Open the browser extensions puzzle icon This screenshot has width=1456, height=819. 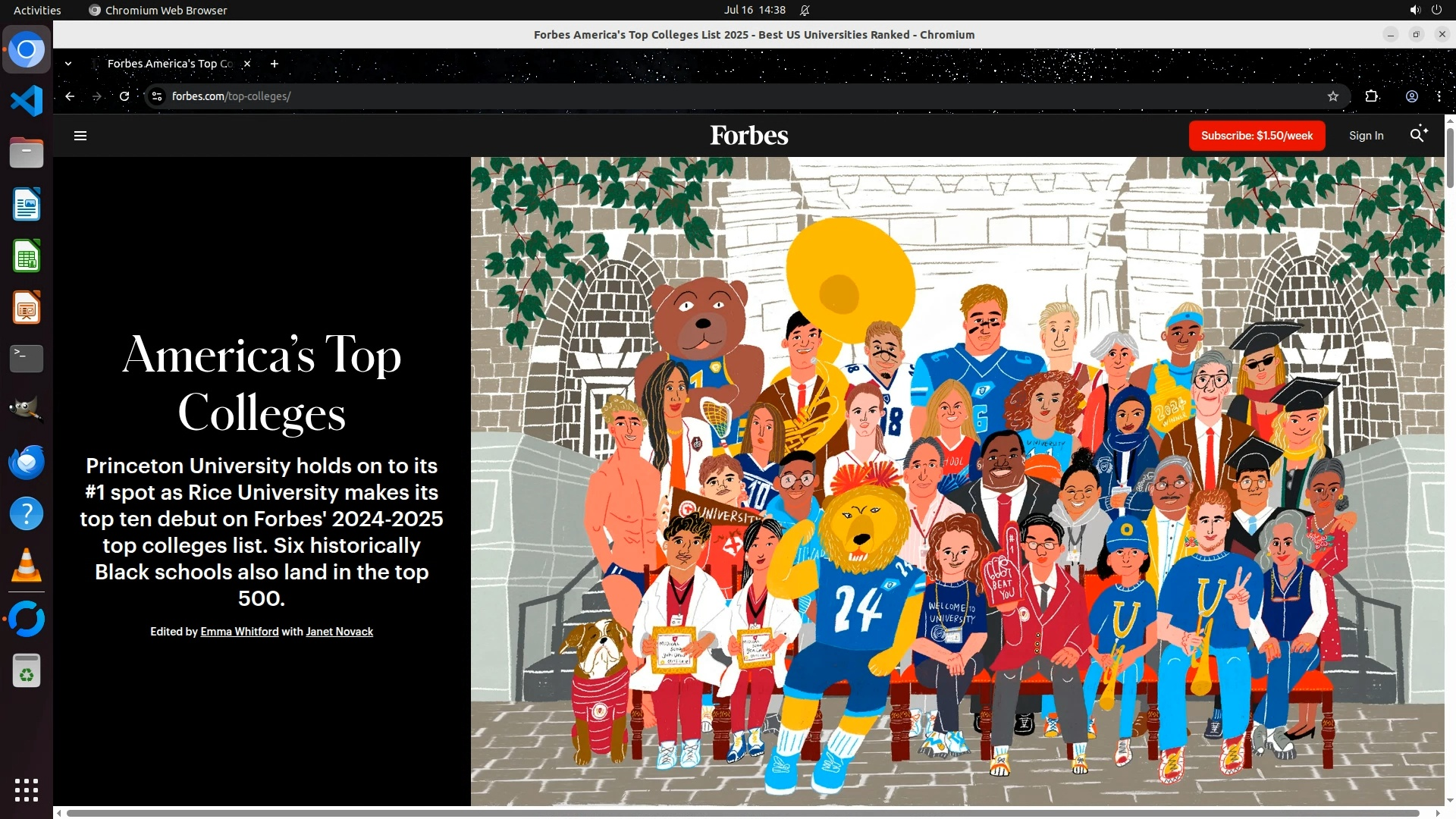point(1372,96)
